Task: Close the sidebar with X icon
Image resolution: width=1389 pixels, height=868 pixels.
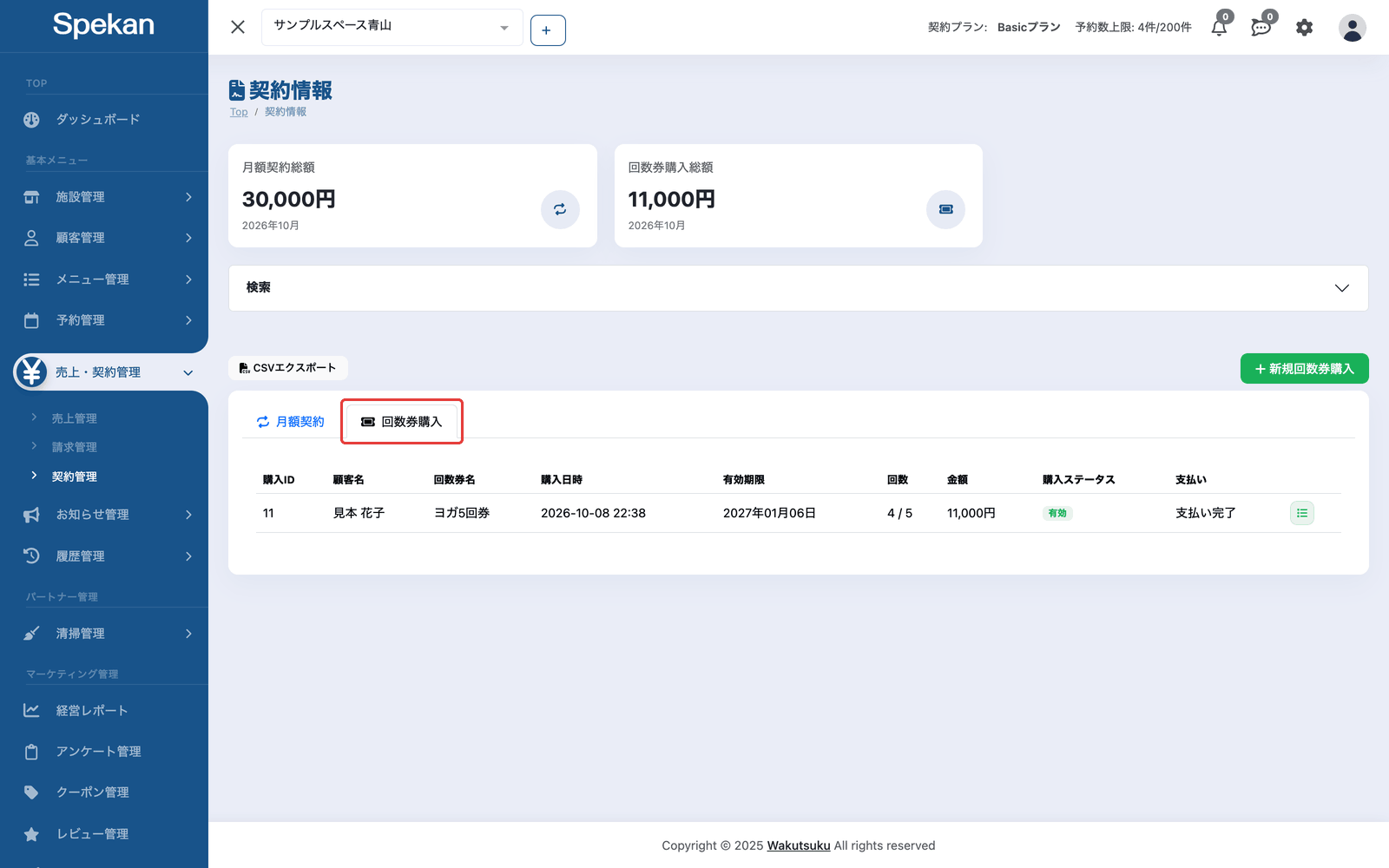Action: click(x=238, y=27)
